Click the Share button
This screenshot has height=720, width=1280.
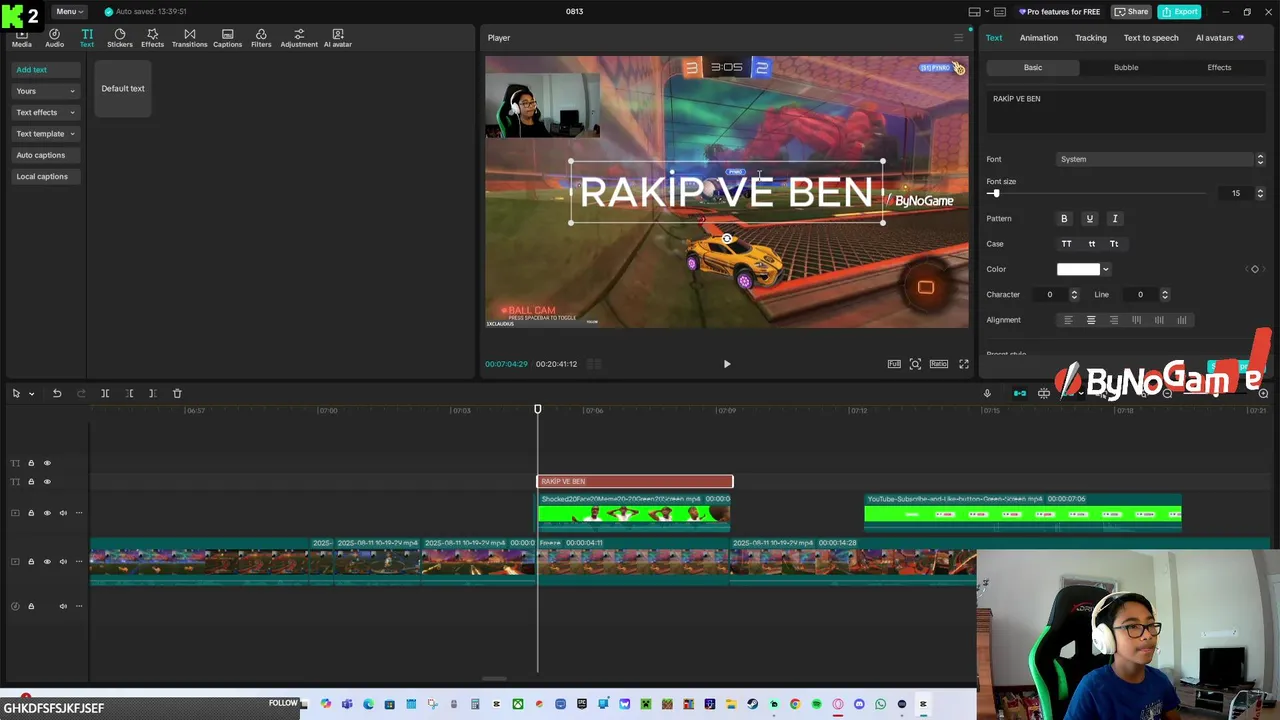pyautogui.click(x=1132, y=12)
